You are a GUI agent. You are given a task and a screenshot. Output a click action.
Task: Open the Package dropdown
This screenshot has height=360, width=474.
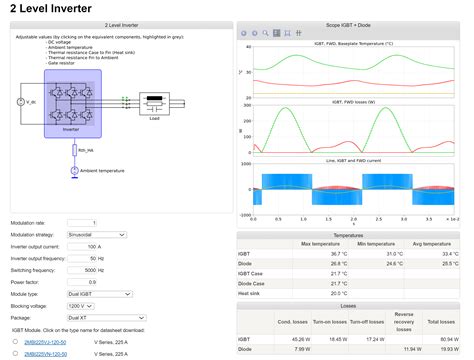[x=107, y=318]
